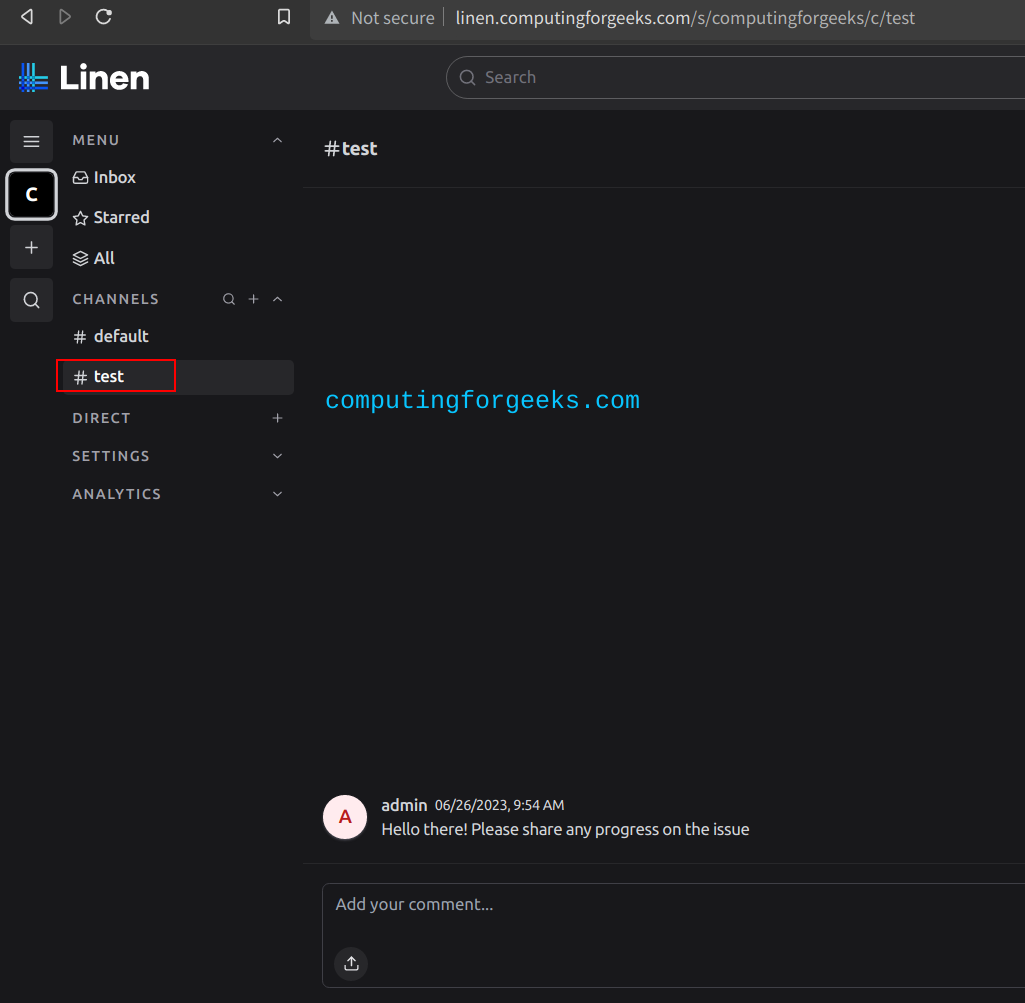Click the MENU section label

96,140
